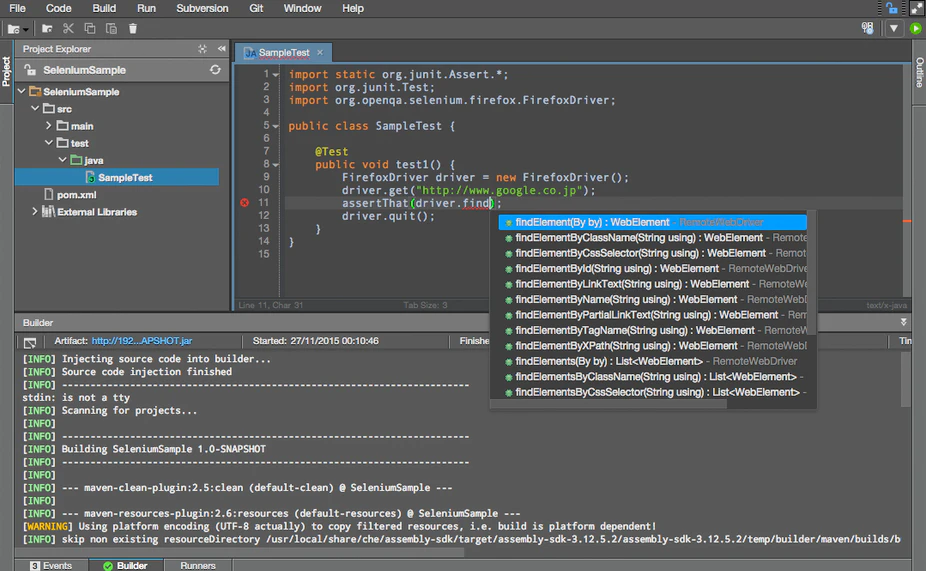Open the Git menu

coord(256,8)
